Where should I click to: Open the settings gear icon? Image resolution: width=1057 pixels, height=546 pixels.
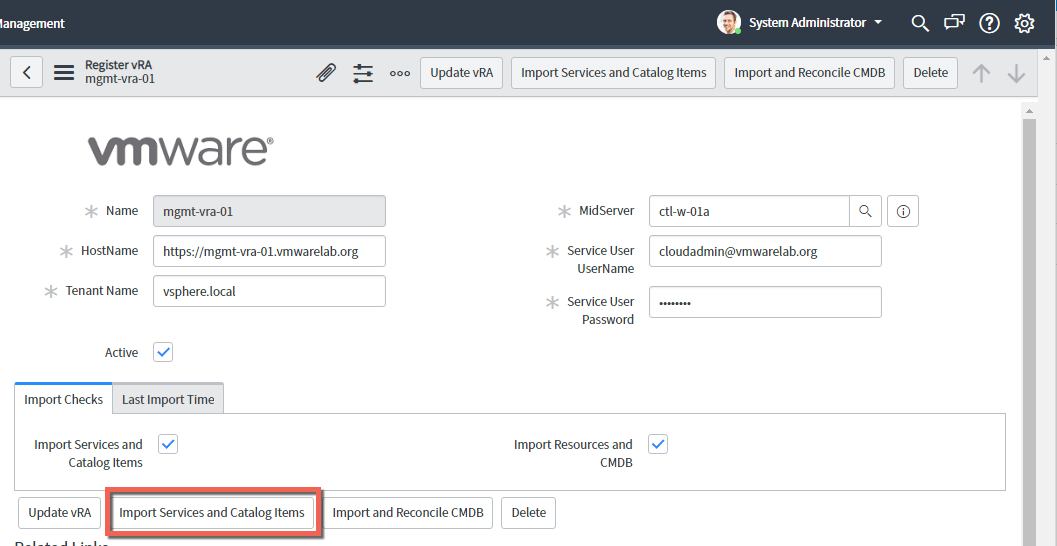[1024, 23]
